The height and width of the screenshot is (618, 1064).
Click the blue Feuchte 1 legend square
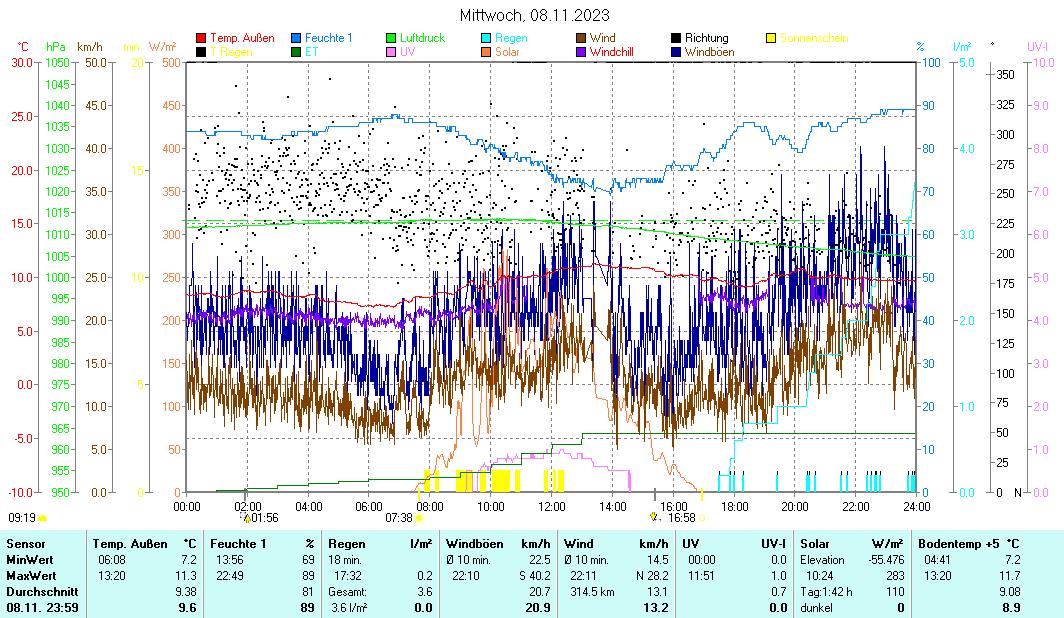[x=297, y=38]
